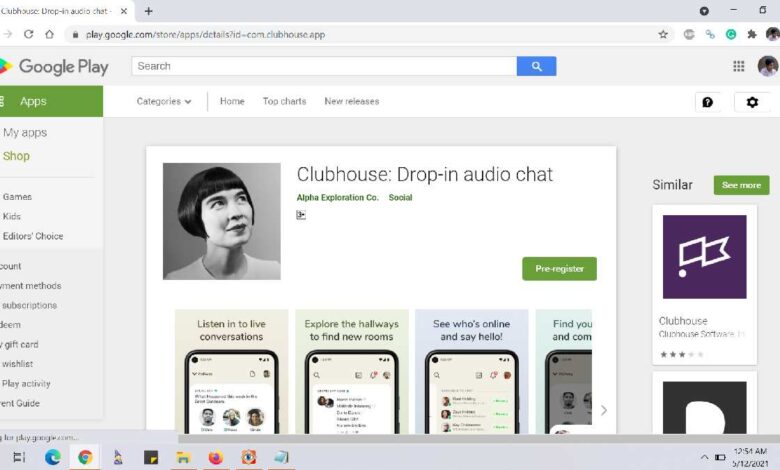Open Play activity in sidebar
The height and width of the screenshot is (470, 780).
pyautogui.click(x=26, y=383)
